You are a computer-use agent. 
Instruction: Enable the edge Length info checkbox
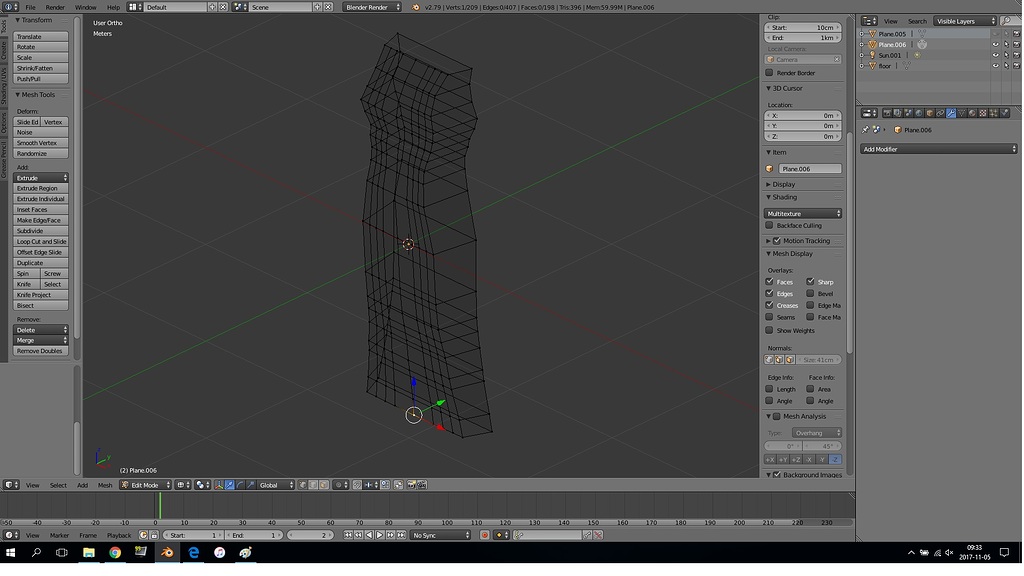coord(769,389)
